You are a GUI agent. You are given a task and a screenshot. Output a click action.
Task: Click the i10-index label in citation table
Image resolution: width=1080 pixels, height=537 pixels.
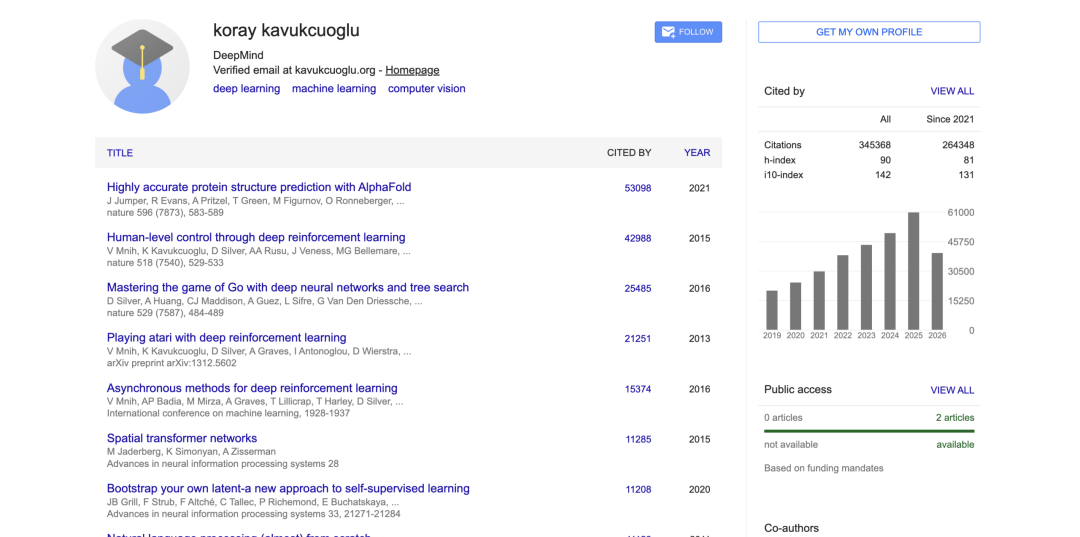click(784, 175)
